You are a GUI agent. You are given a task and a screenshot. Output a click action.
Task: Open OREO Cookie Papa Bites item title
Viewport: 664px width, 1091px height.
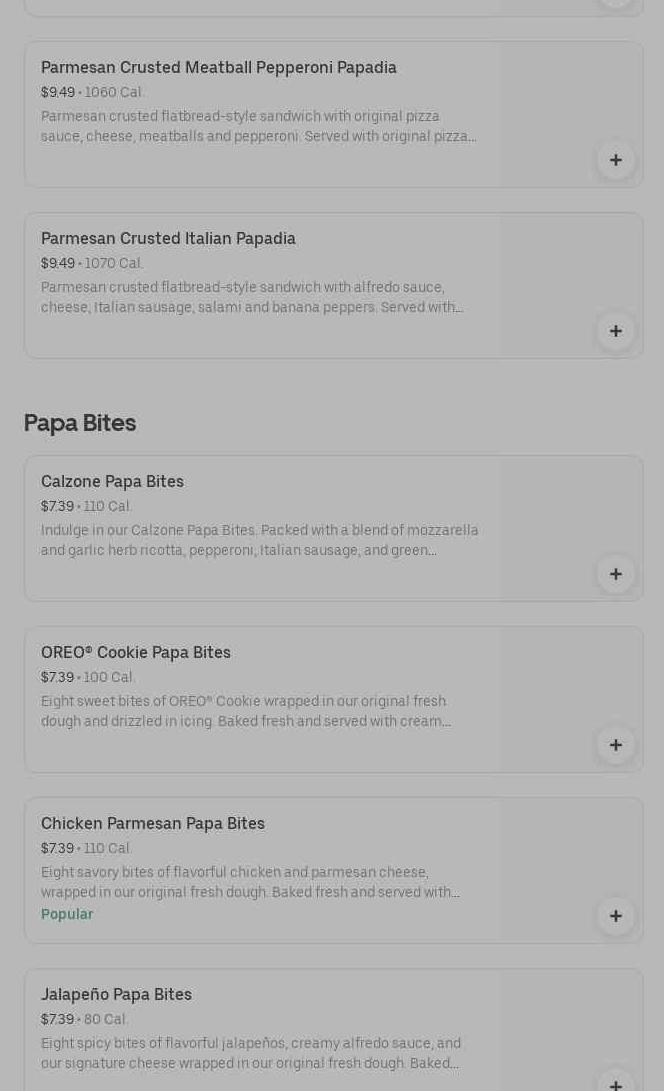135,652
